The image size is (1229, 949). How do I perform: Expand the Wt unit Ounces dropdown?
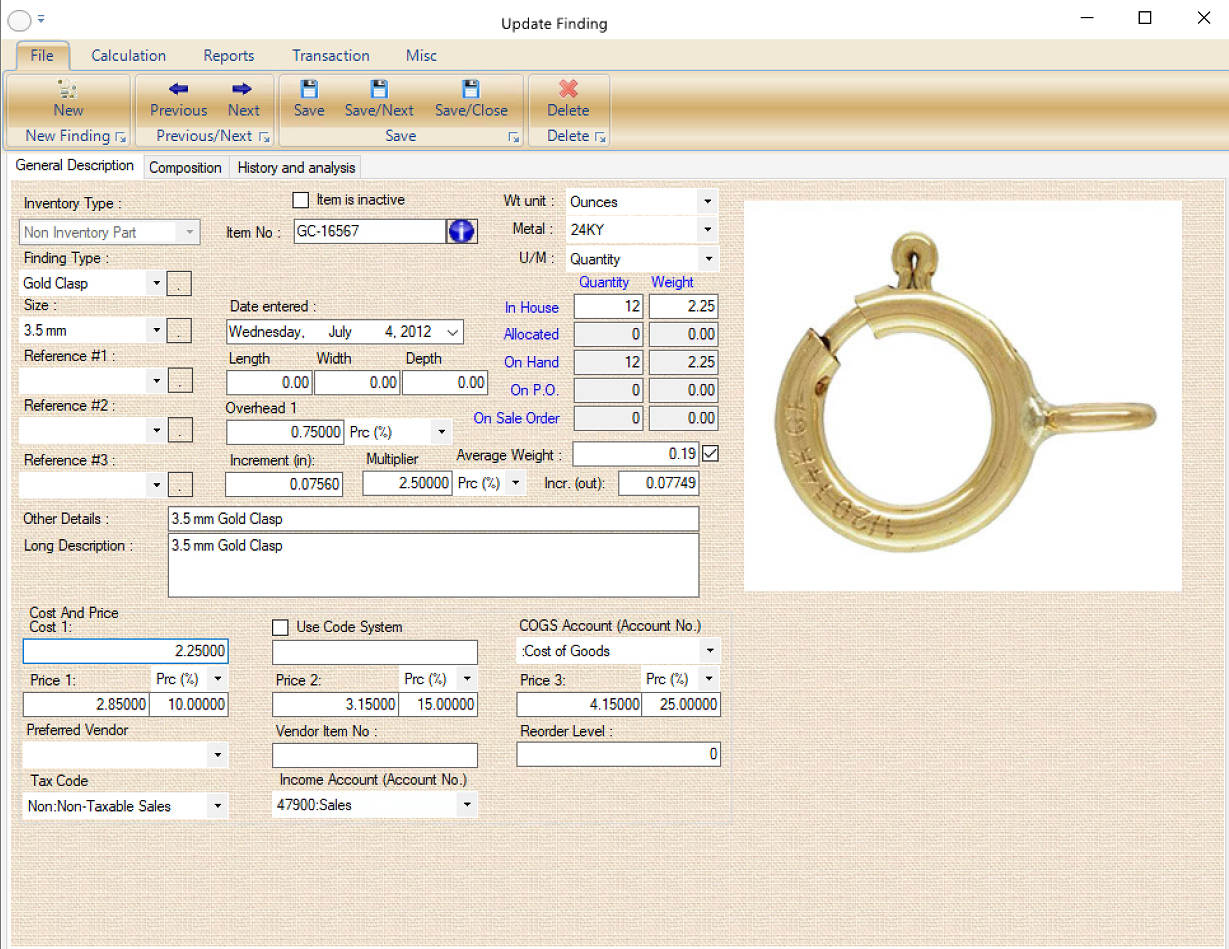(707, 202)
